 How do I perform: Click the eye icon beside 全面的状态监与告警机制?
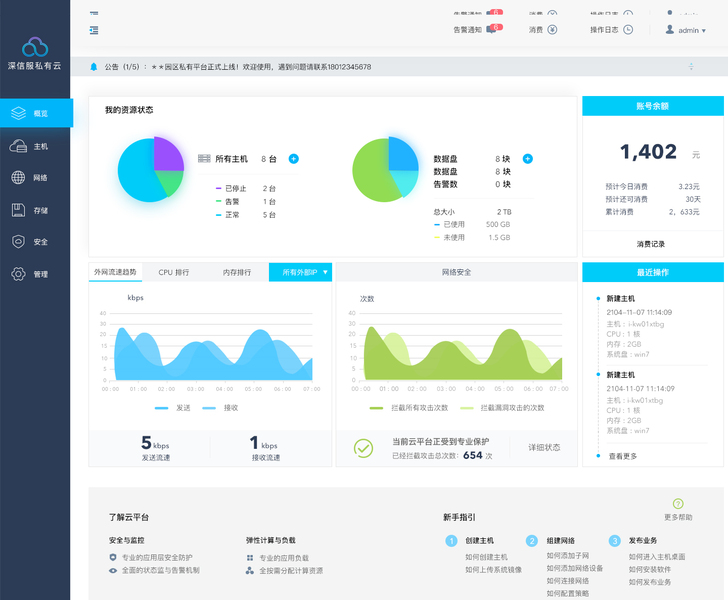[x=112, y=570]
